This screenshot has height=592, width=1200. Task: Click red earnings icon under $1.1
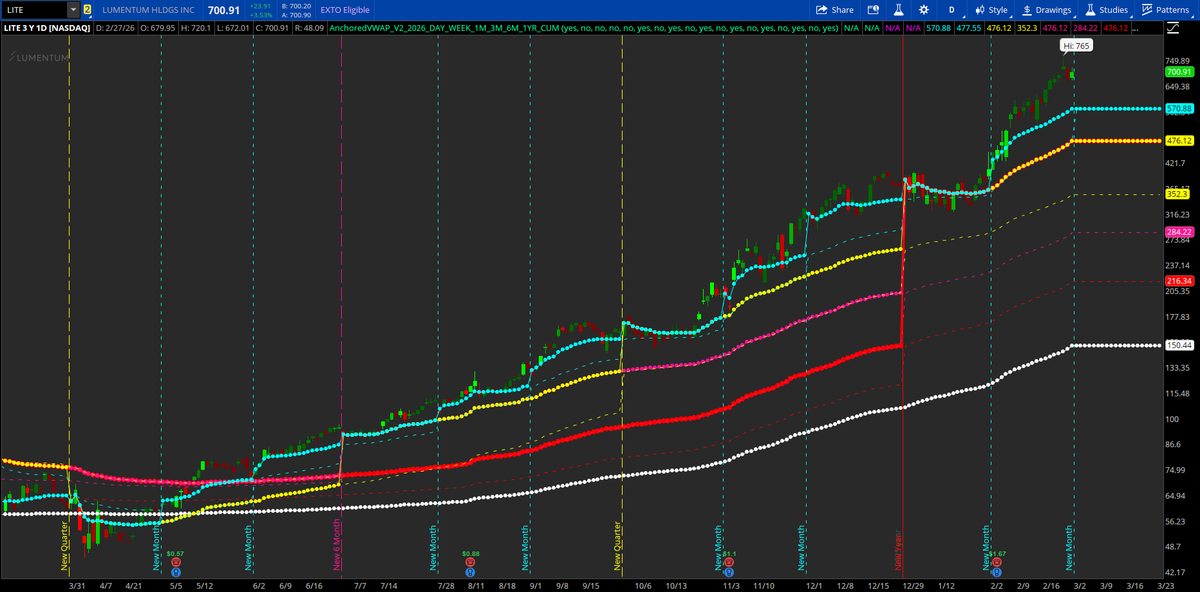click(730, 563)
